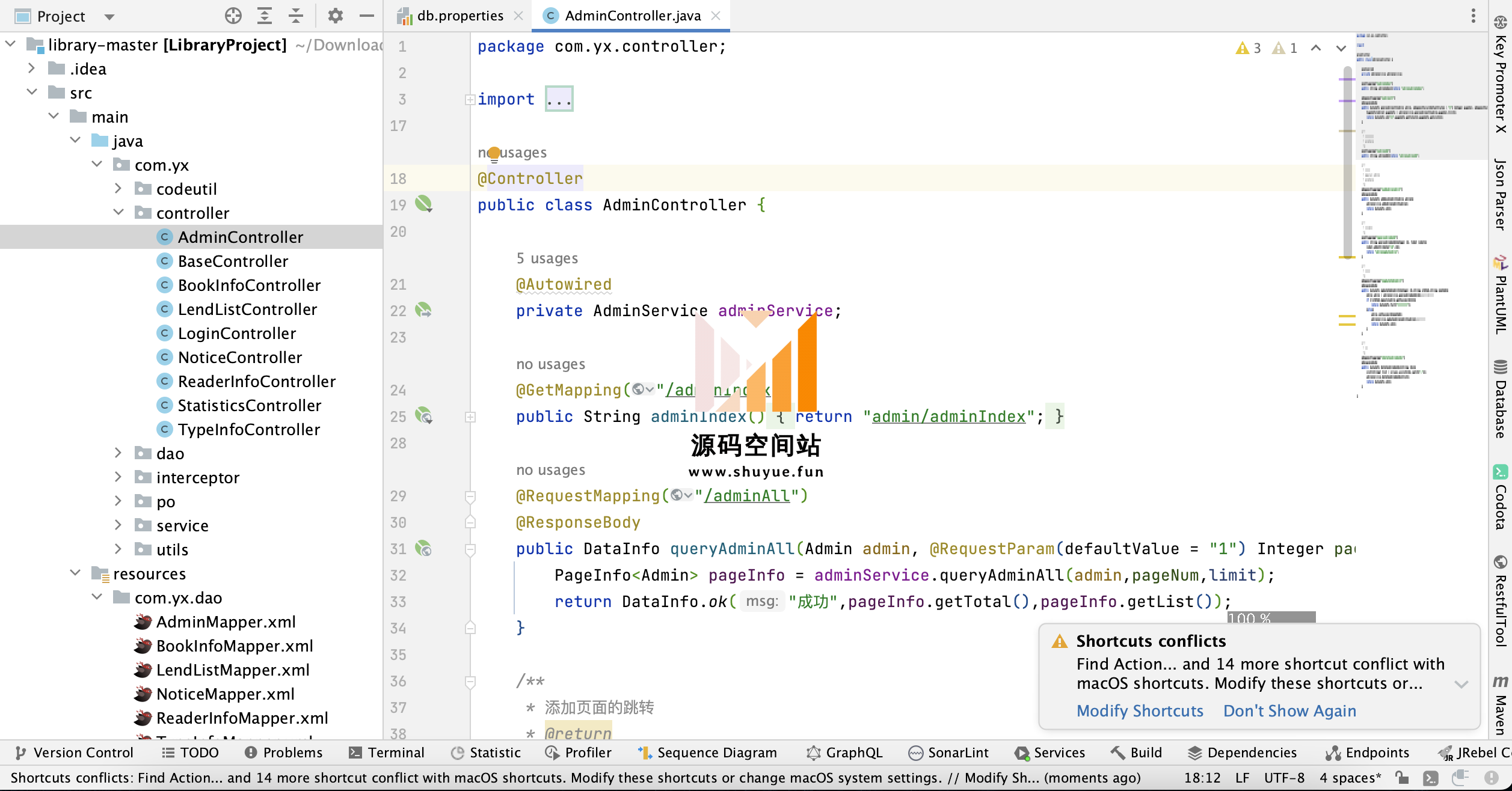1512x791 pixels.
Task: Collapse the src folder
Action: [x=32, y=93]
